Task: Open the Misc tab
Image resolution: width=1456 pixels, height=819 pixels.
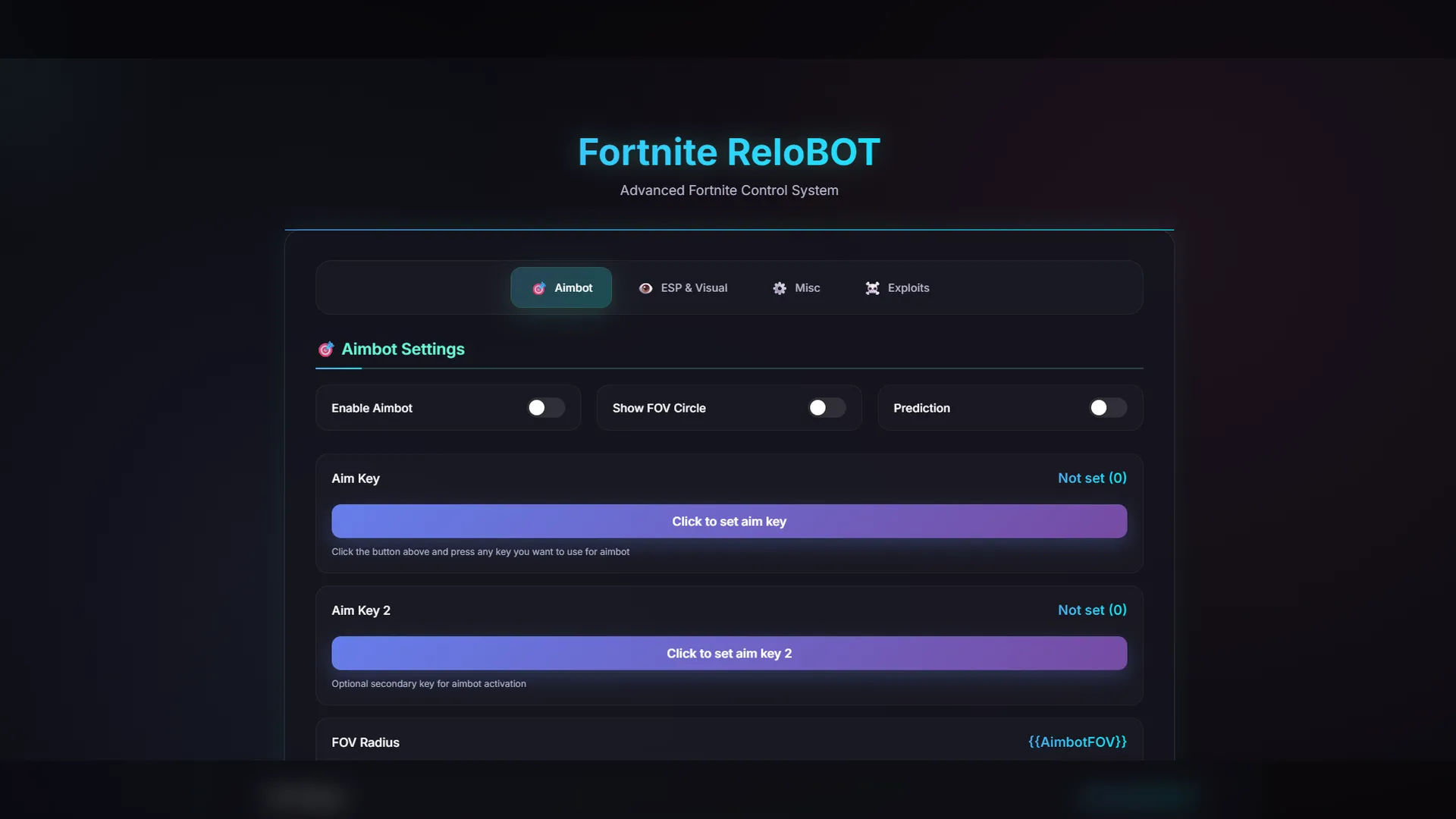Action: (x=807, y=288)
